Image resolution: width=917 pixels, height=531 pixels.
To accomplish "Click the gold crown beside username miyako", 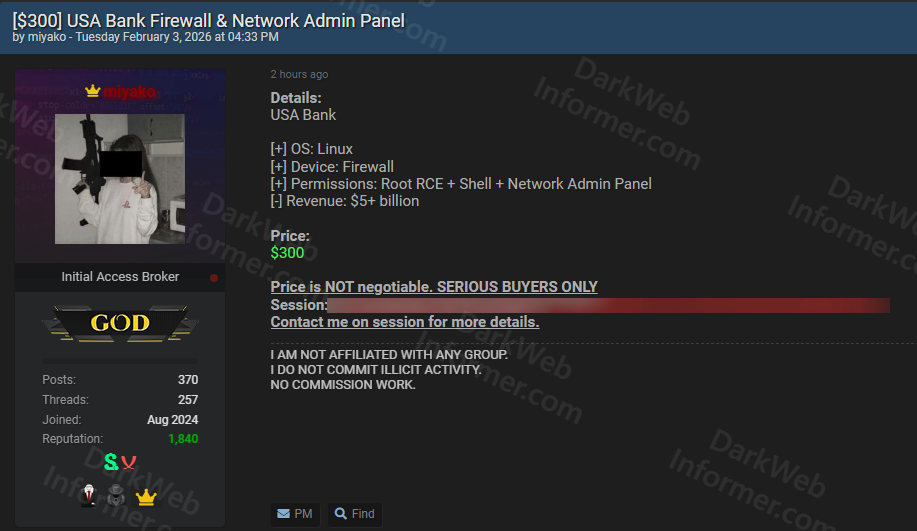I will point(93,91).
